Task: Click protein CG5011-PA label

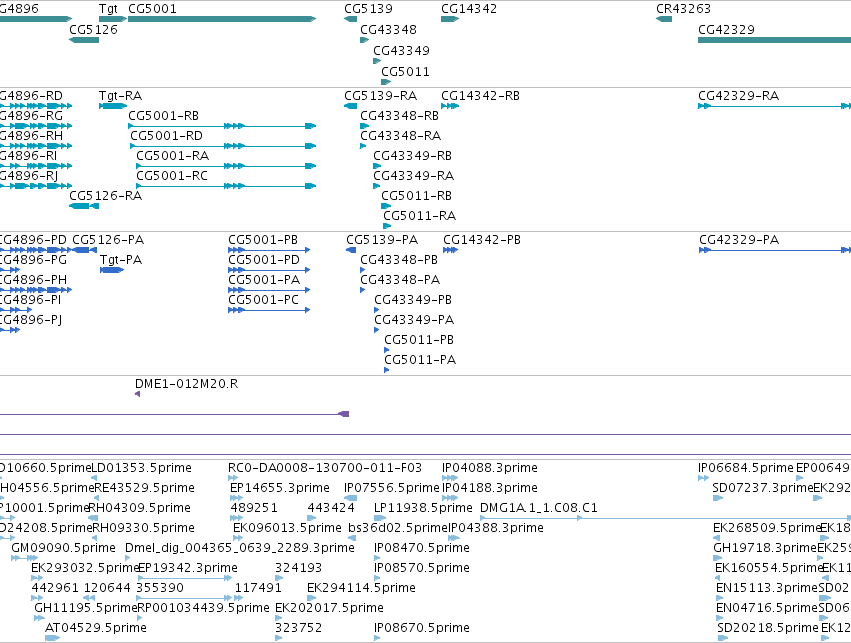Action: pyautogui.click(x=420, y=360)
